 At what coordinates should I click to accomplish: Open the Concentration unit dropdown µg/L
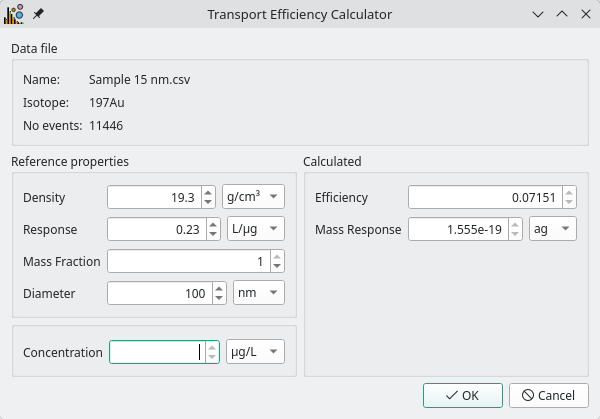[255, 352]
